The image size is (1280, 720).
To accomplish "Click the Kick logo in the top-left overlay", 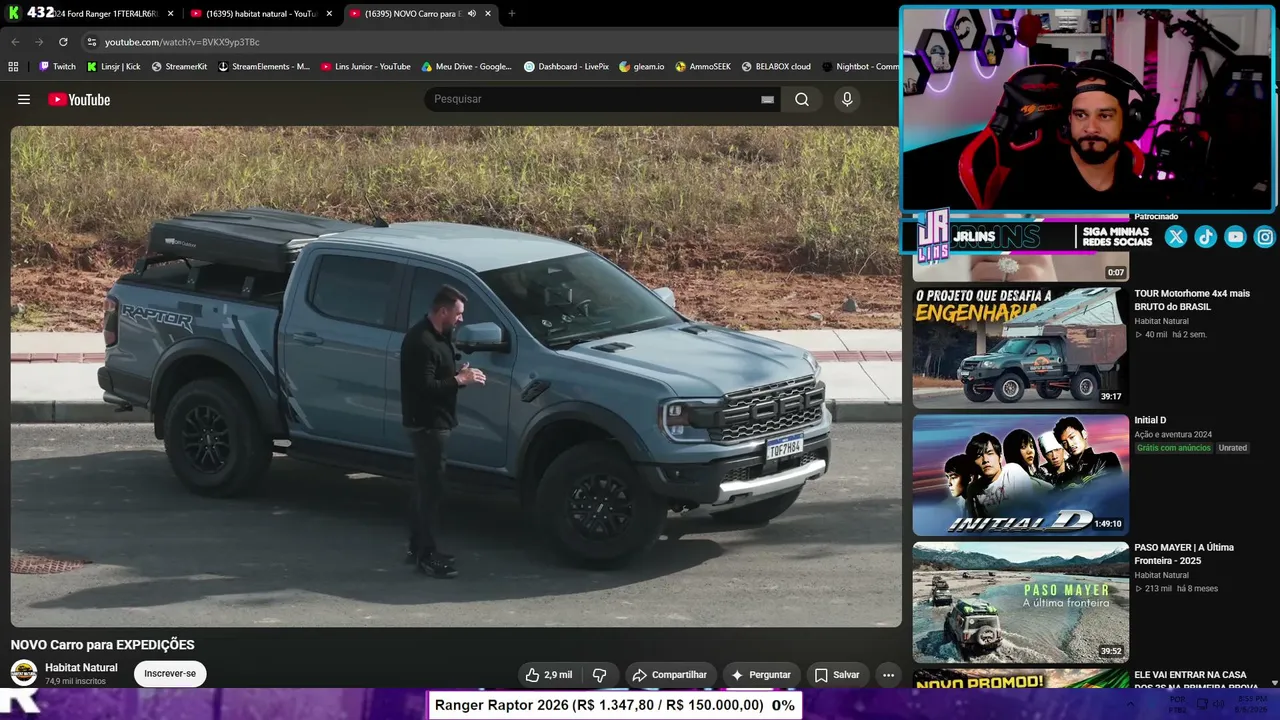I will pos(14,13).
